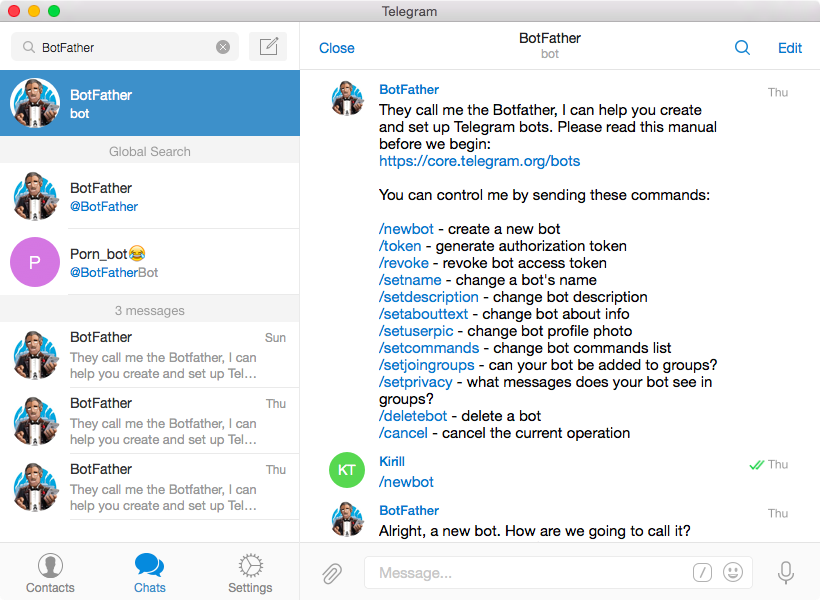Clear the BotFather search text
This screenshot has width=820, height=600.
(223, 47)
